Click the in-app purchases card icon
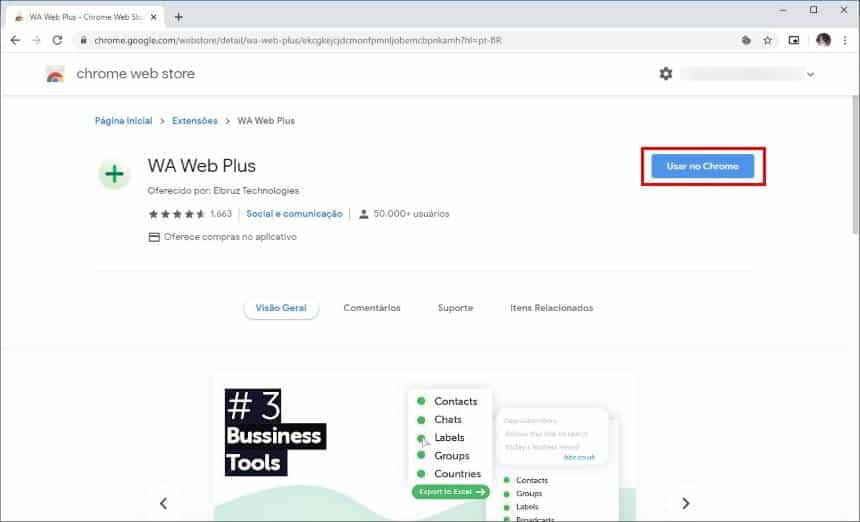This screenshot has width=860, height=522. [x=154, y=237]
